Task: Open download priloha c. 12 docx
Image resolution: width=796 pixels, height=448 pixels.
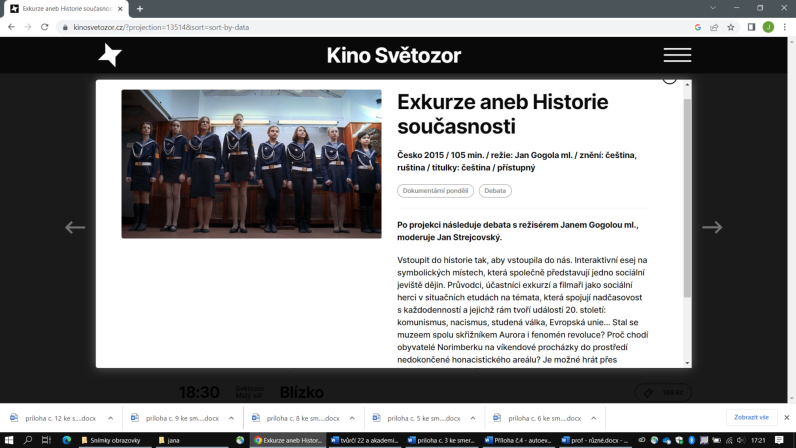Action: click(x=53, y=418)
